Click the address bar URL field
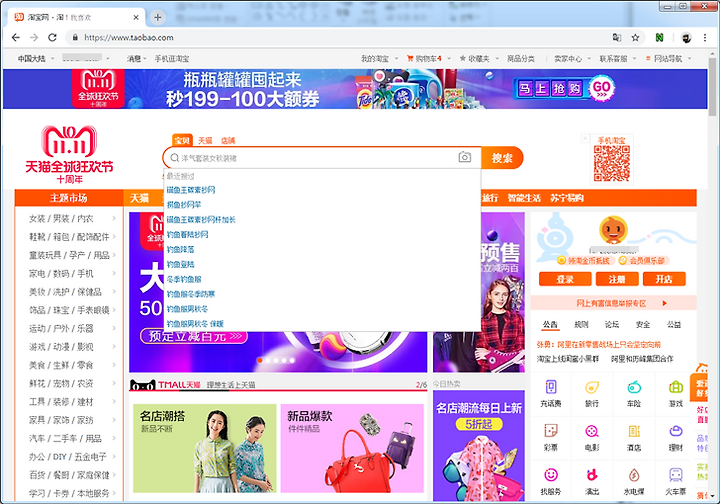The image size is (720, 504). pos(340,38)
